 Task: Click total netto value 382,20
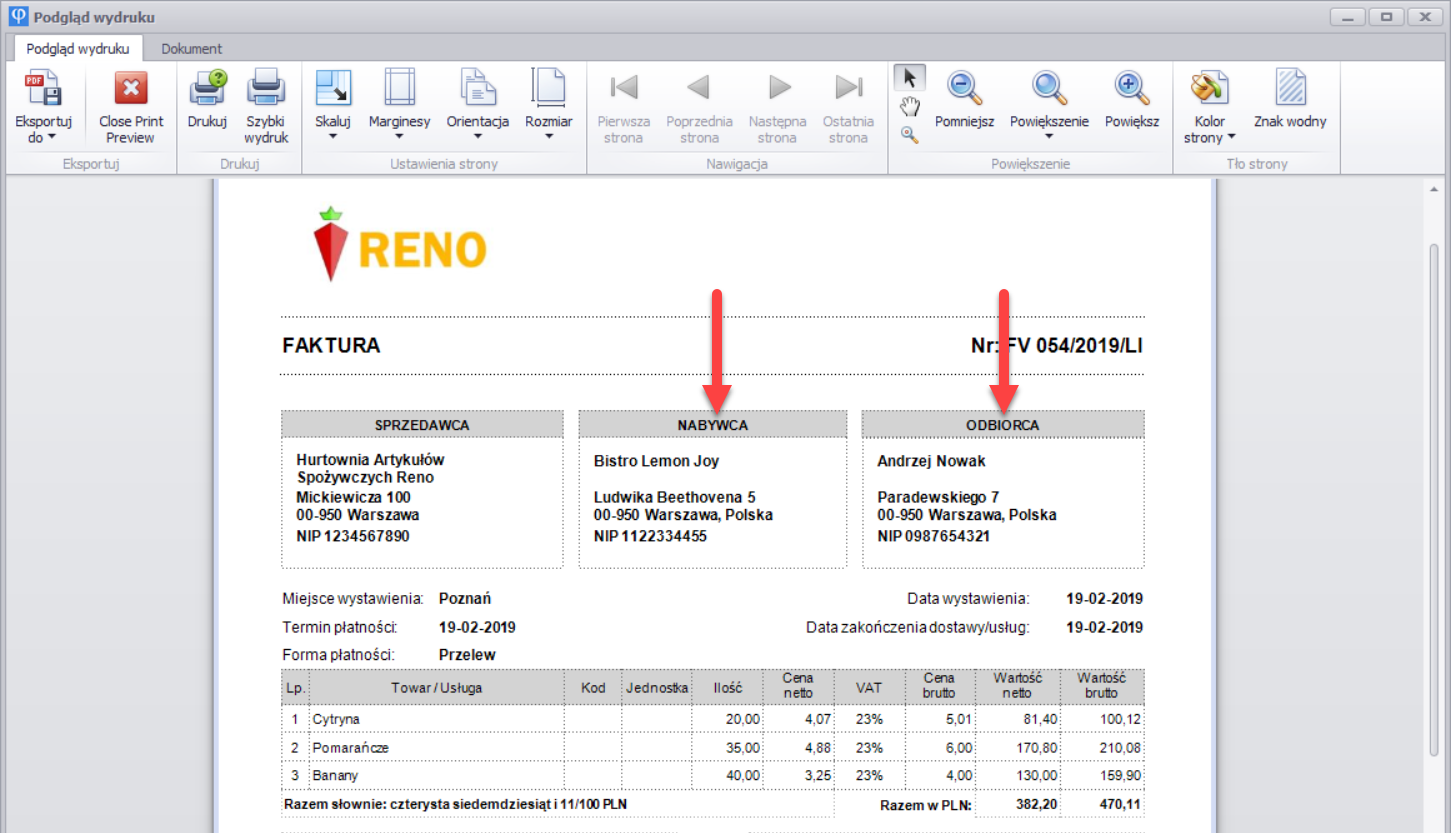coord(1034,804)
